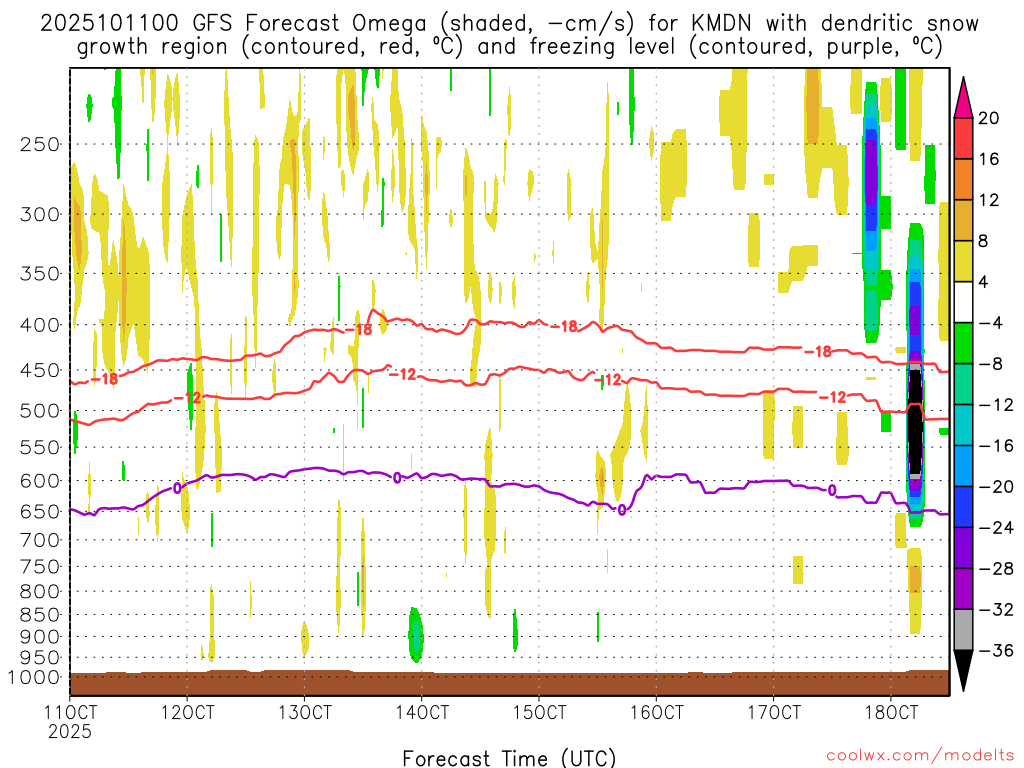Click the 650 pressure level label
This screenshot has height=768, width=1024.
click(40, 511)
